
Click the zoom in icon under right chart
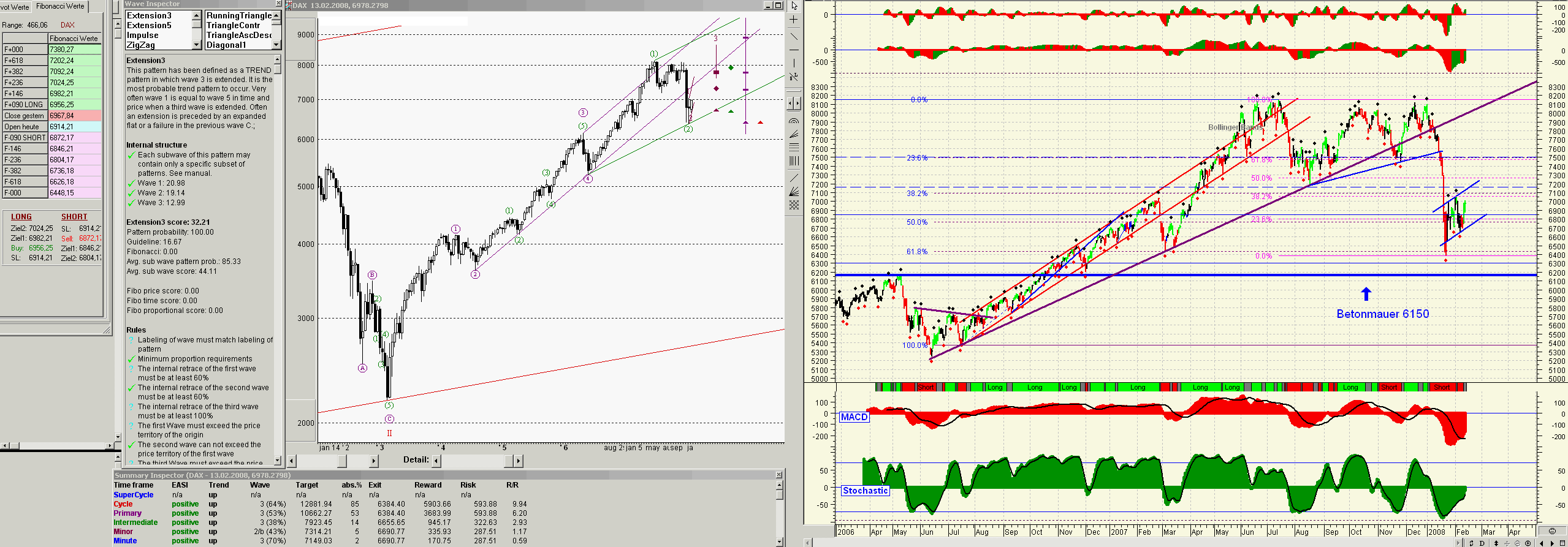[1528, 543]
